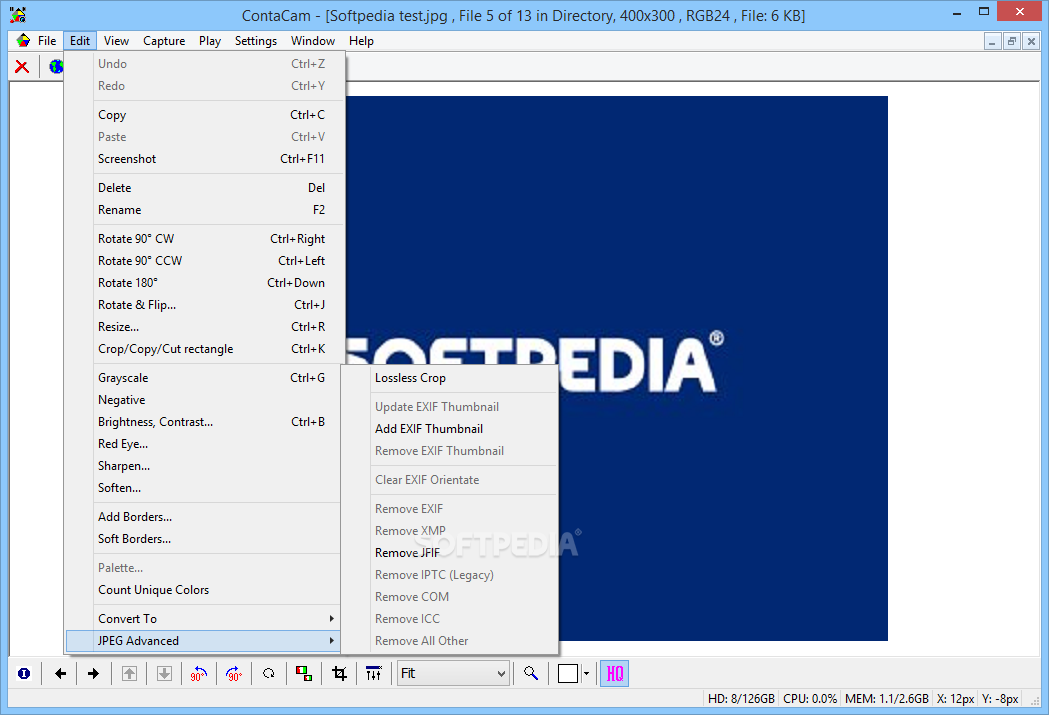Select the crop tool icon
1049x715 pixels.
pos(339,674)
